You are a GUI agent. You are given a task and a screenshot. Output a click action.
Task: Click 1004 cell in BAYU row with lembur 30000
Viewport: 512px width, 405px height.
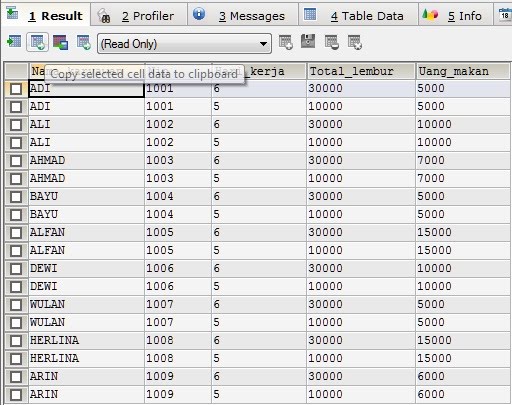178,196
